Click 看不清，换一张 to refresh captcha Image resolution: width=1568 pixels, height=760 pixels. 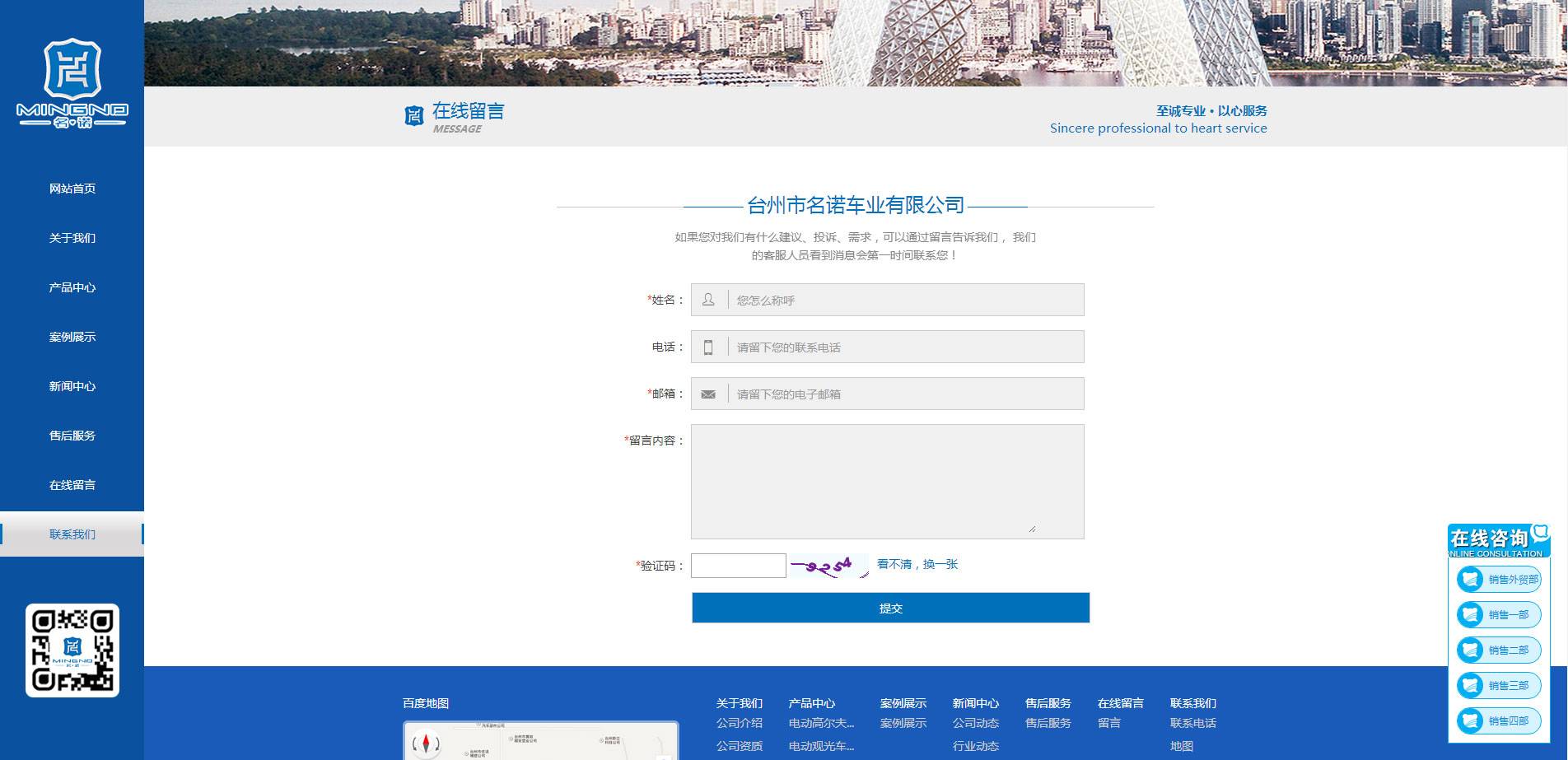click(x=917, y=564)
